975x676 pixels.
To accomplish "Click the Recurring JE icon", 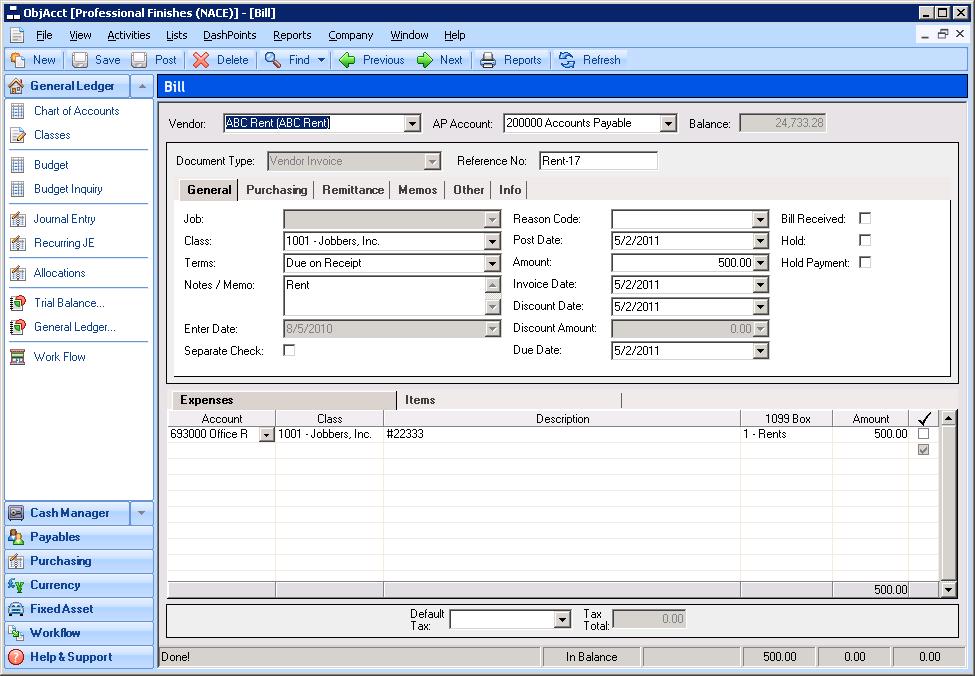I will pyautogui.click(x=18, y=243).
